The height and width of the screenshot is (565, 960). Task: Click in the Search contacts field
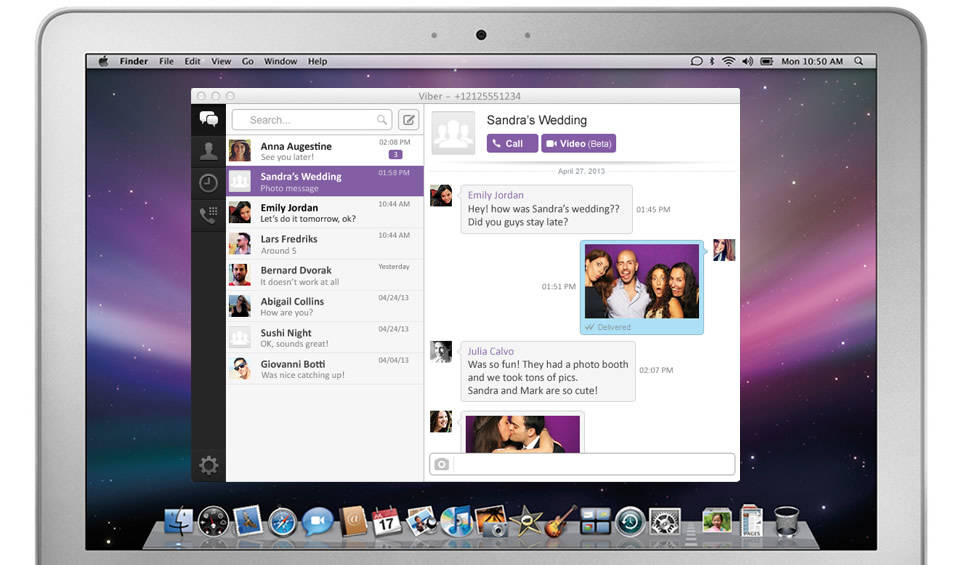point(312,120)
